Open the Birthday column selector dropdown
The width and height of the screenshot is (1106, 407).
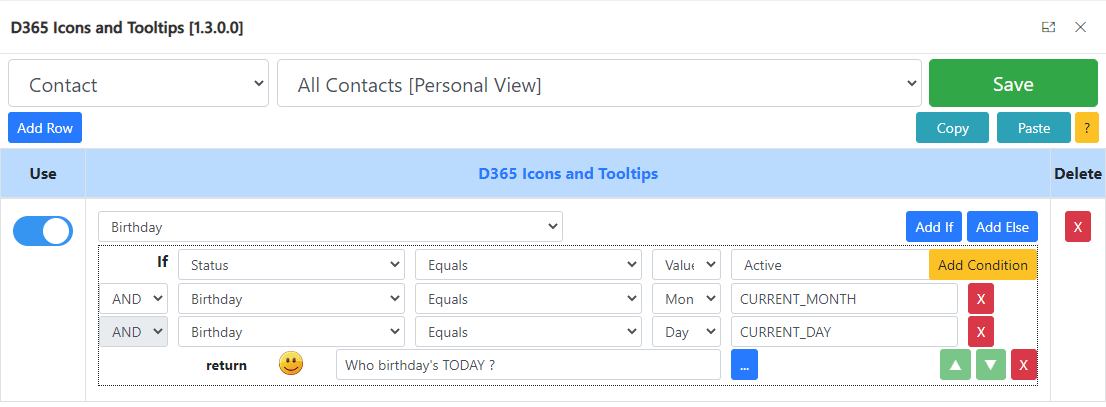330,227
